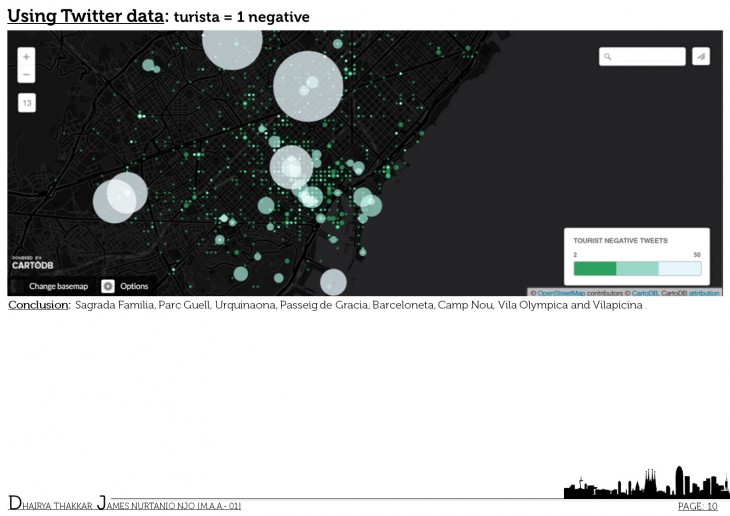The image size is (730, 516).
Task: Click the zoom level 13 indicator
Action: [27, 103]
